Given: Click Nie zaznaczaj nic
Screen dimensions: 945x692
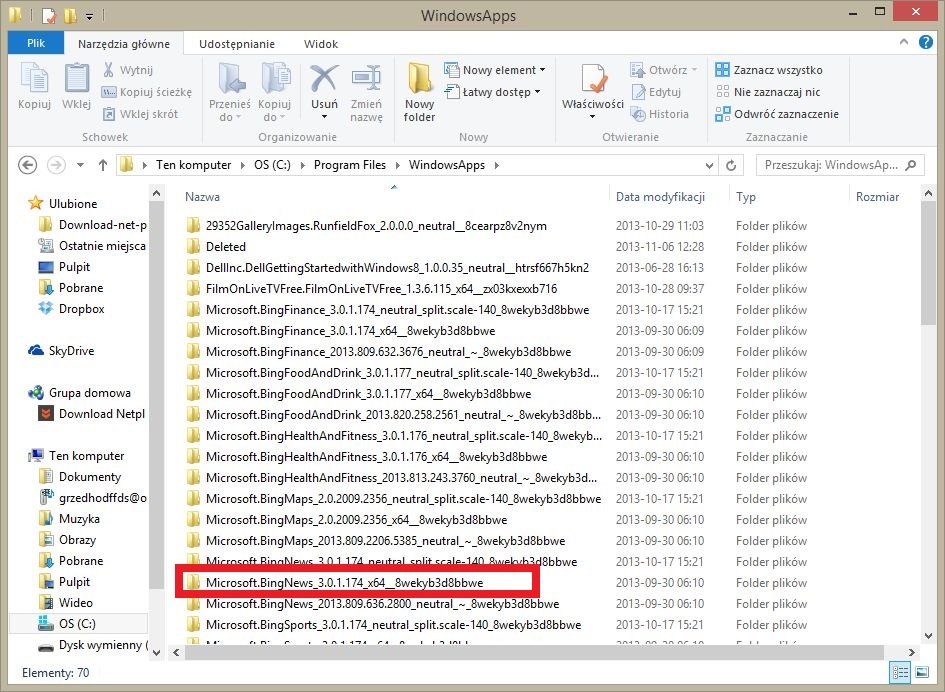Looking at the screenshot, I should point(768,92).
